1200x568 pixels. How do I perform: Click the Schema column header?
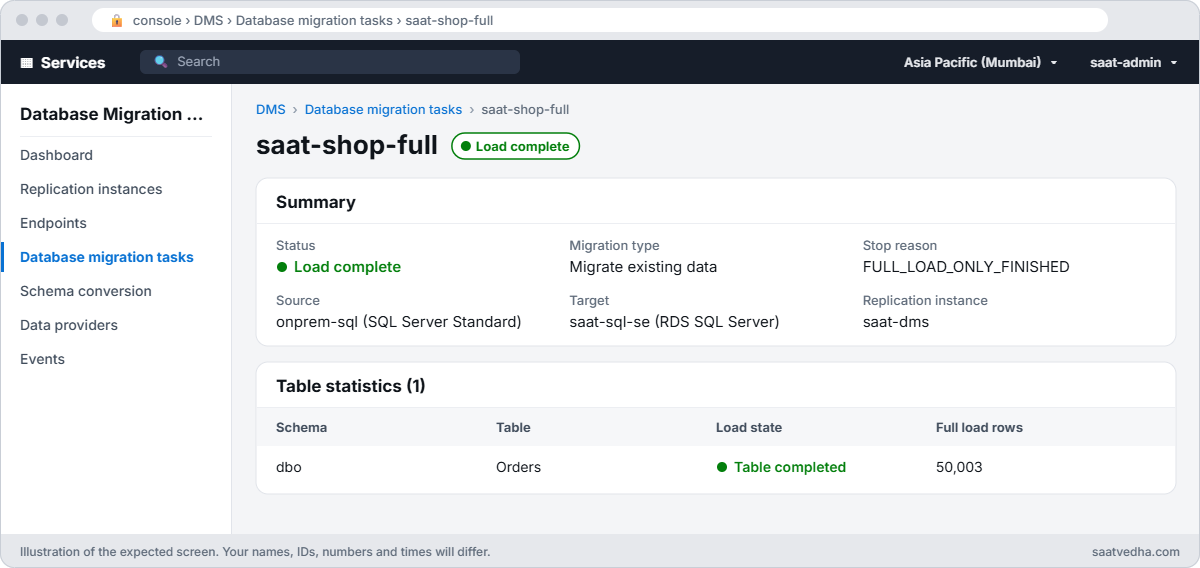pyautogui.click(x=301, y=427)
